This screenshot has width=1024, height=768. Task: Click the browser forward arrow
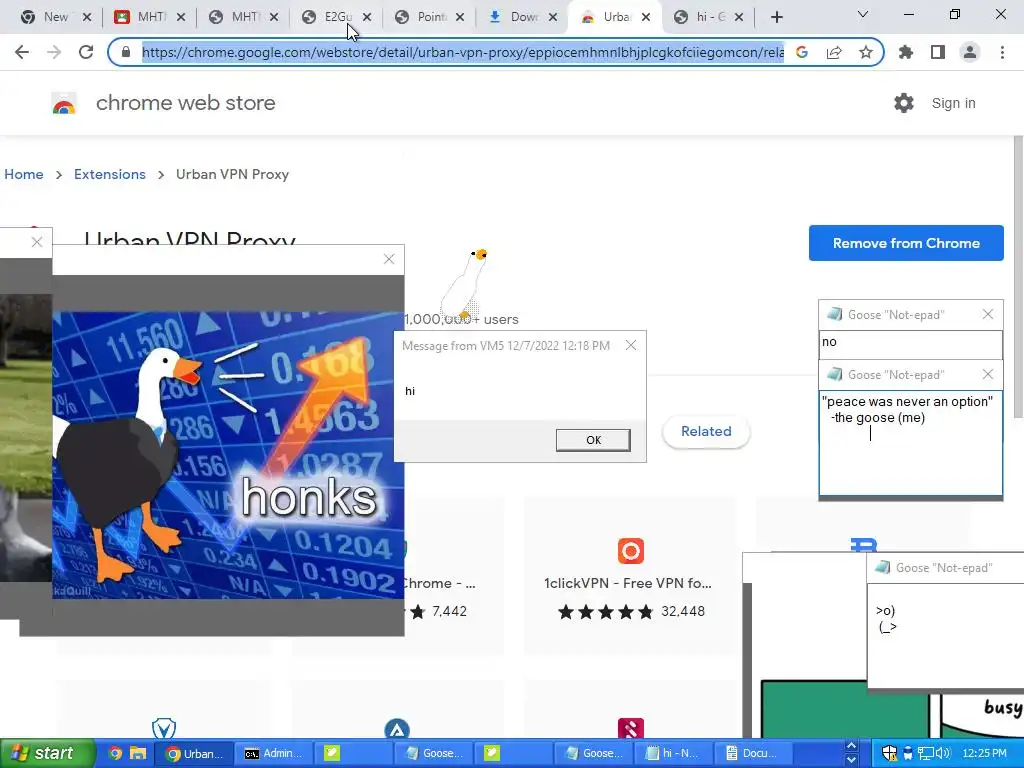click(54, 52)
